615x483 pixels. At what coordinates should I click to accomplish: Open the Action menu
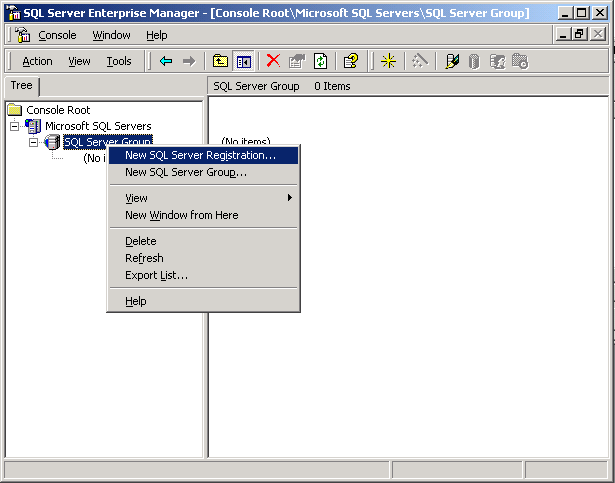coord(37,61)
